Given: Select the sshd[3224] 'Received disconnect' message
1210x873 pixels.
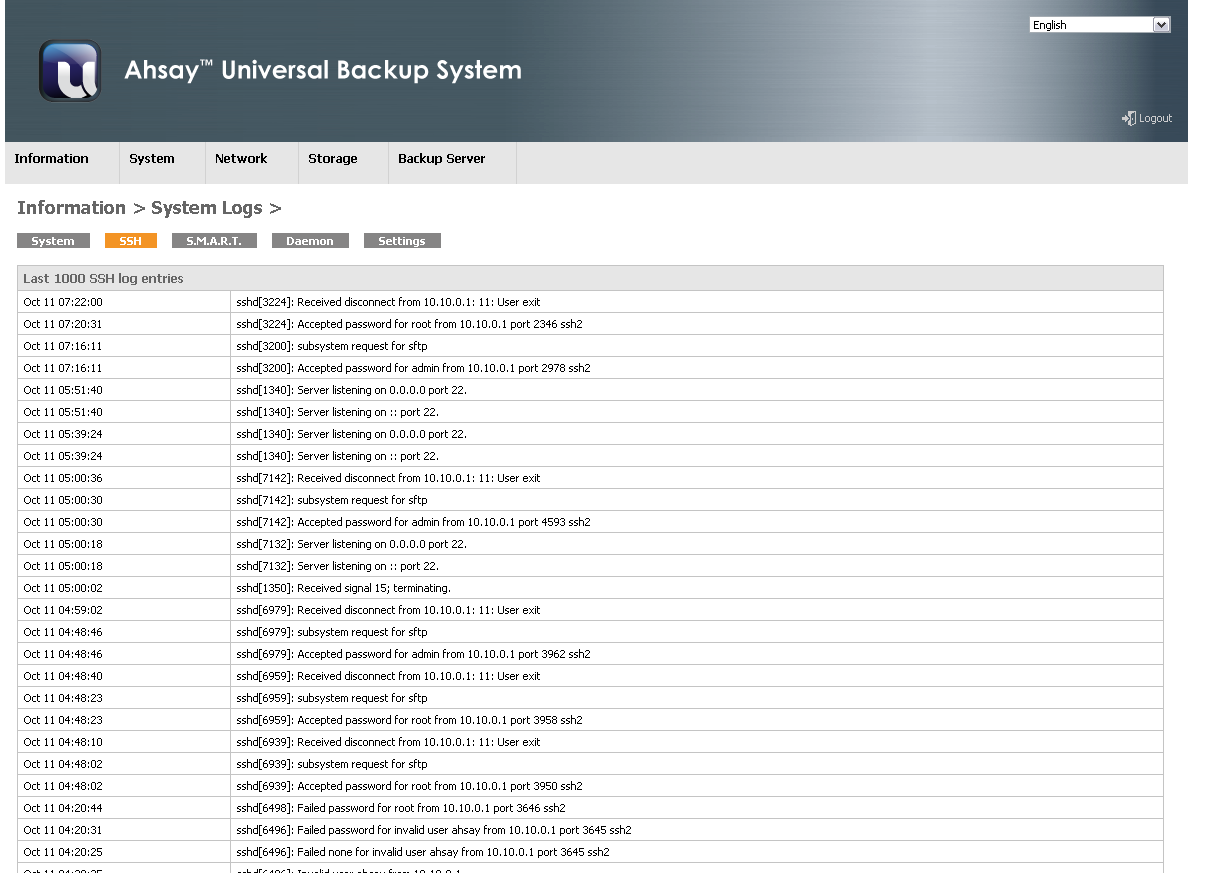Looking at the screenshot, I should [388, 302].
